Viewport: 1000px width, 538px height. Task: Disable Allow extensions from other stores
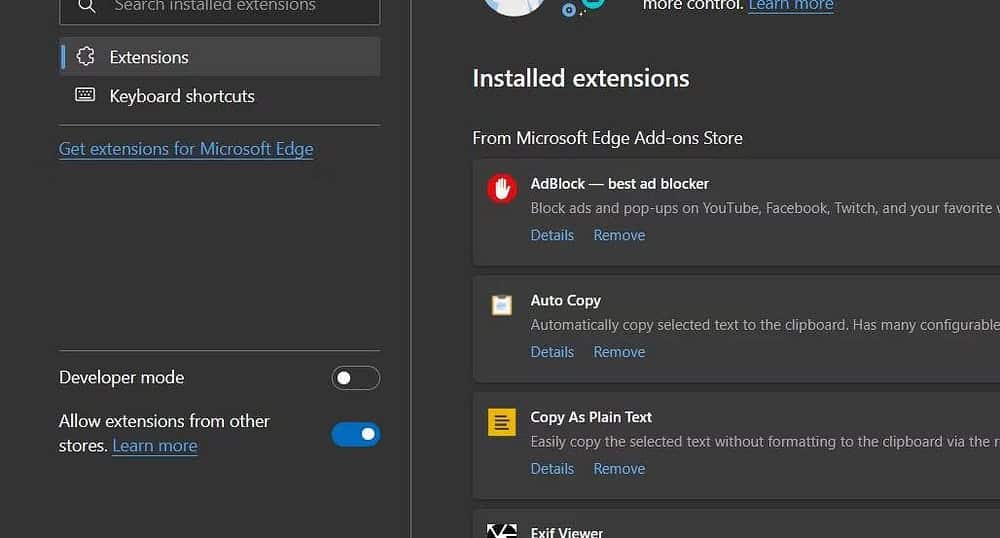click(355, 434)
